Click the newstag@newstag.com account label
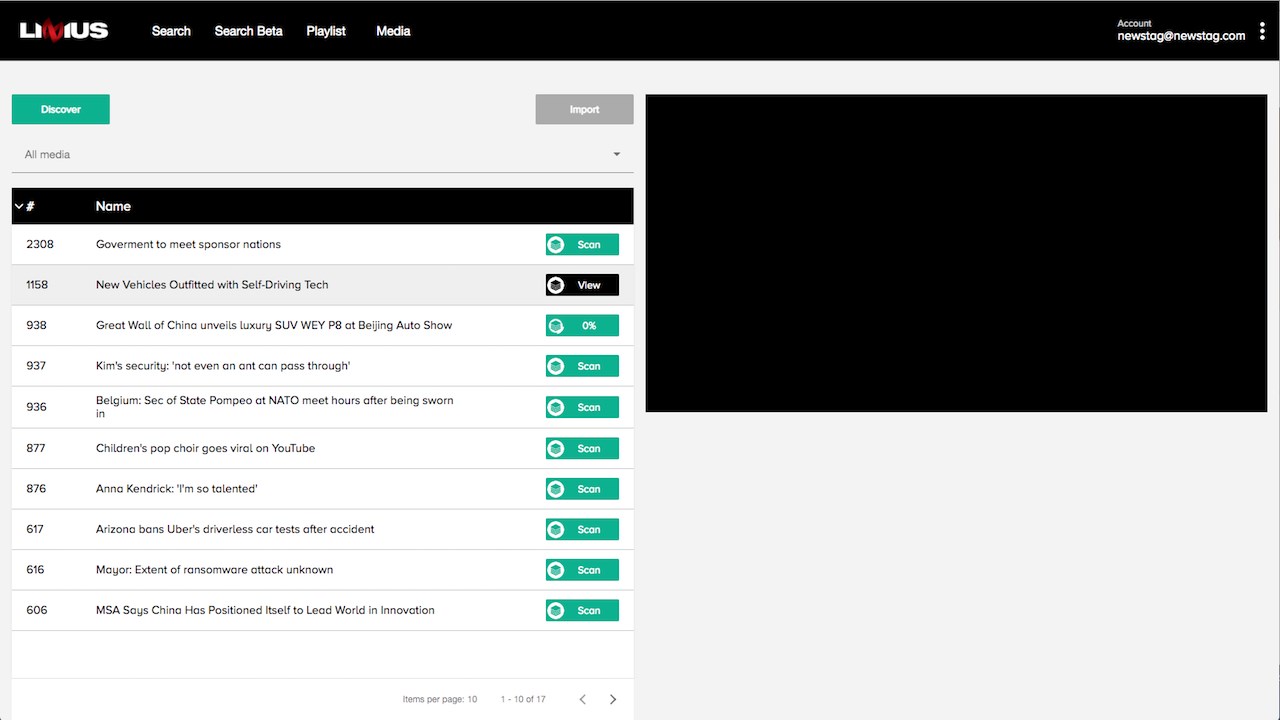The height and width of the screenshot is (720, 1280). click(x=1181, y=36)
